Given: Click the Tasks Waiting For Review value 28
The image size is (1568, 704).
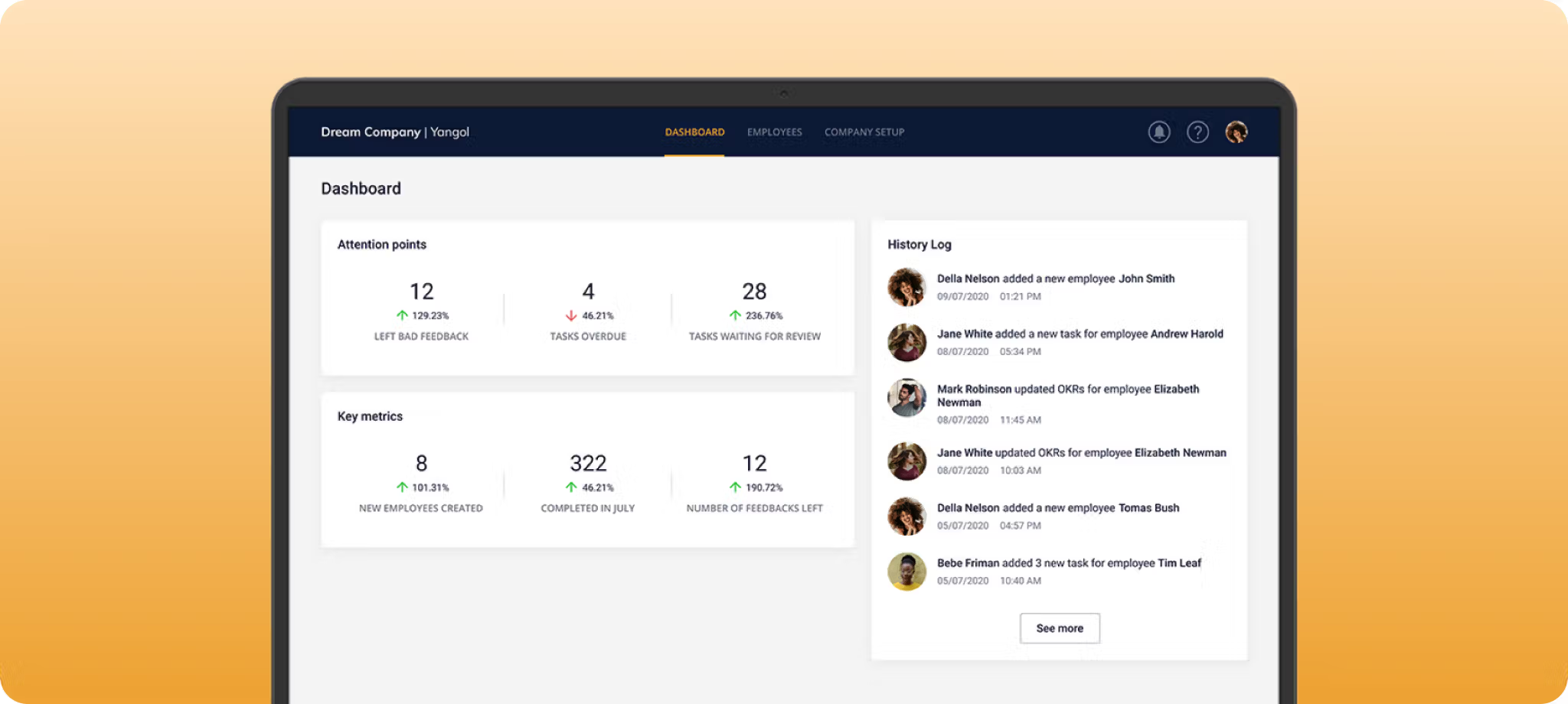Looking at the screenshot, I should (754, 292).
